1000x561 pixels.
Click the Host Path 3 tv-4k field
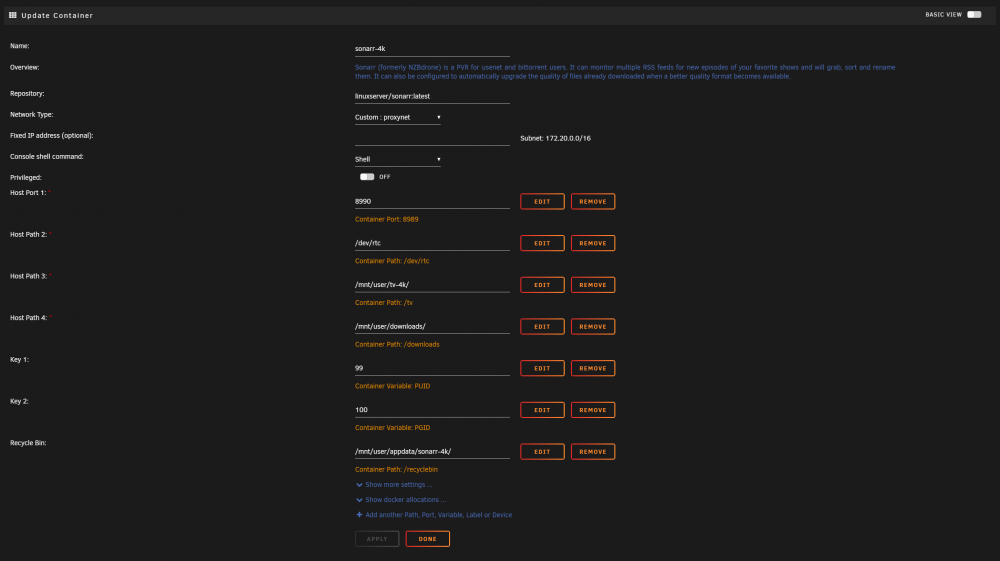tap(432, 285)
